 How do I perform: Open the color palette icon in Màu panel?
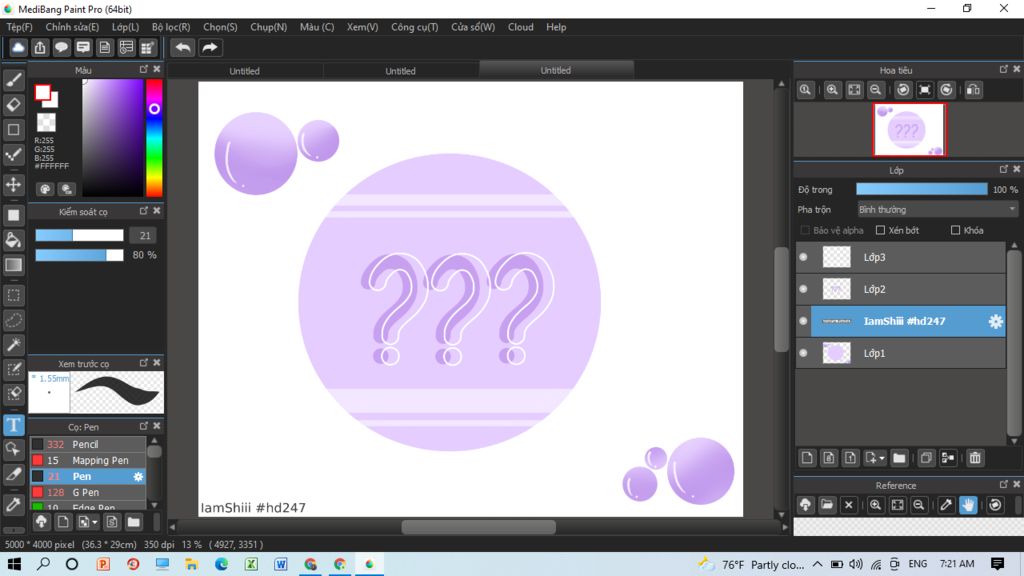click(45, 189)
